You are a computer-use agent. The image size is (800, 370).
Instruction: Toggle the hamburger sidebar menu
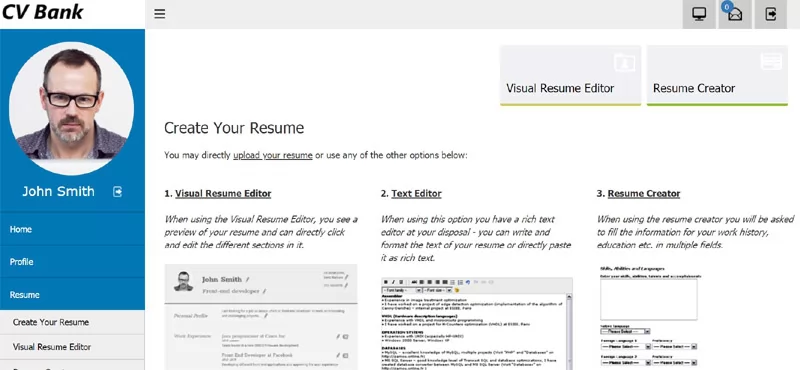tap(160, 14)
